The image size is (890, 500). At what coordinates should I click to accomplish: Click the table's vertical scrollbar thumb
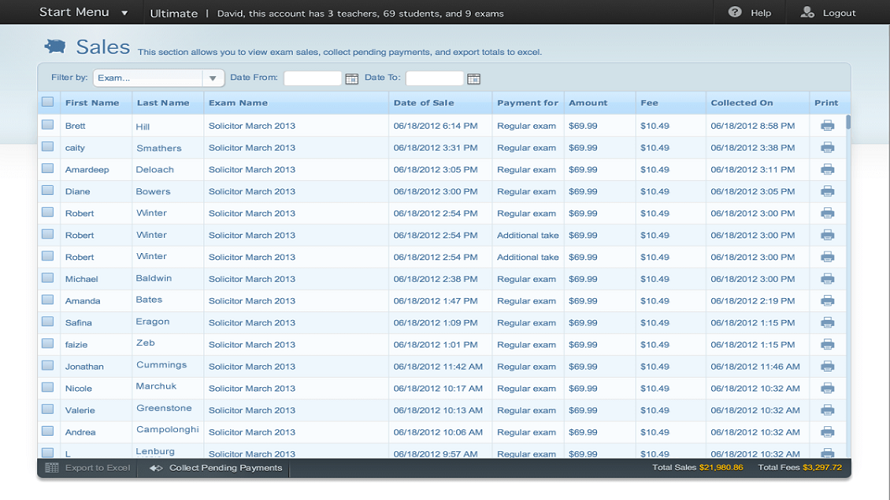pos(848,122)
